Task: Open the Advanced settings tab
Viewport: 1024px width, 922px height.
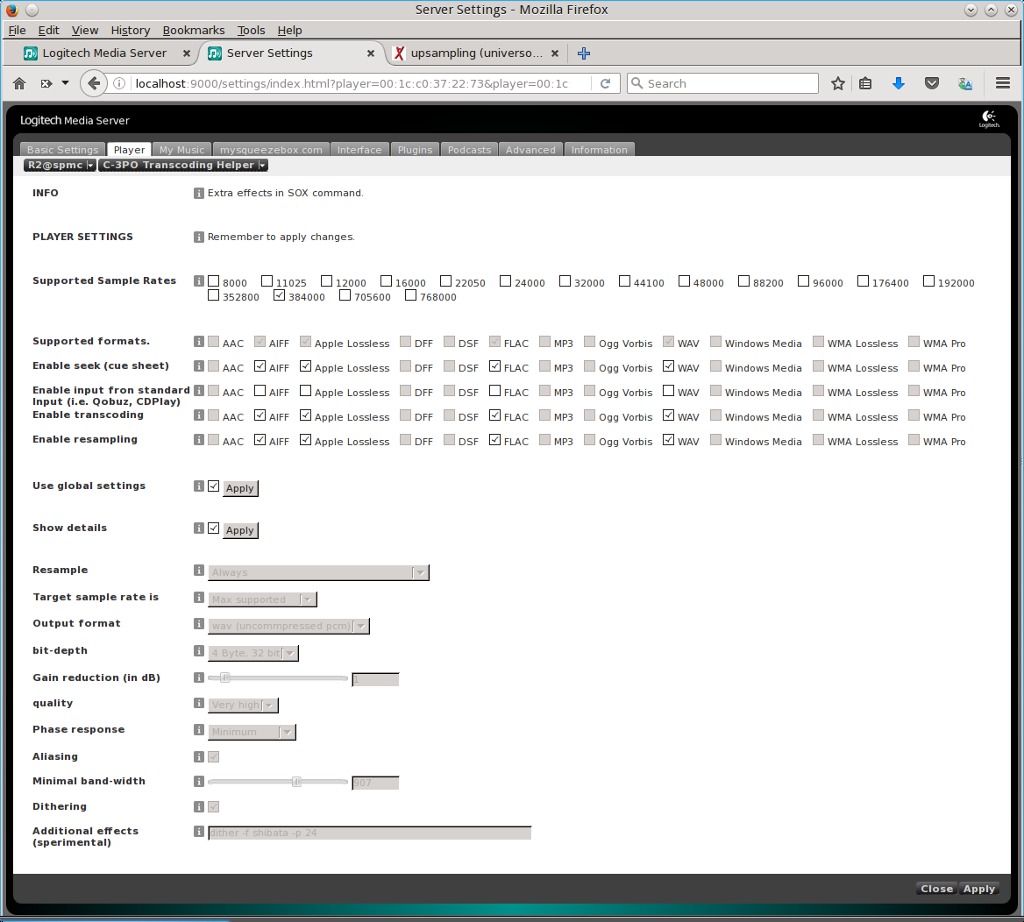Action: pyautogui.click(x=530, y=150)
